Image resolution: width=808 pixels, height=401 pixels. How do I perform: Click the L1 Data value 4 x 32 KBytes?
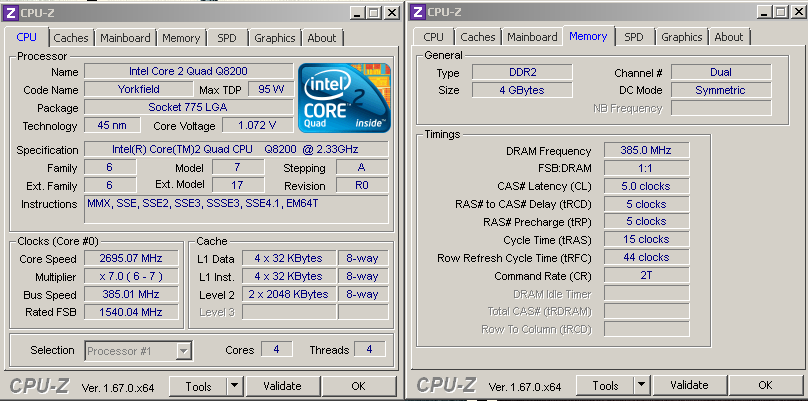(x=289, y=258)
